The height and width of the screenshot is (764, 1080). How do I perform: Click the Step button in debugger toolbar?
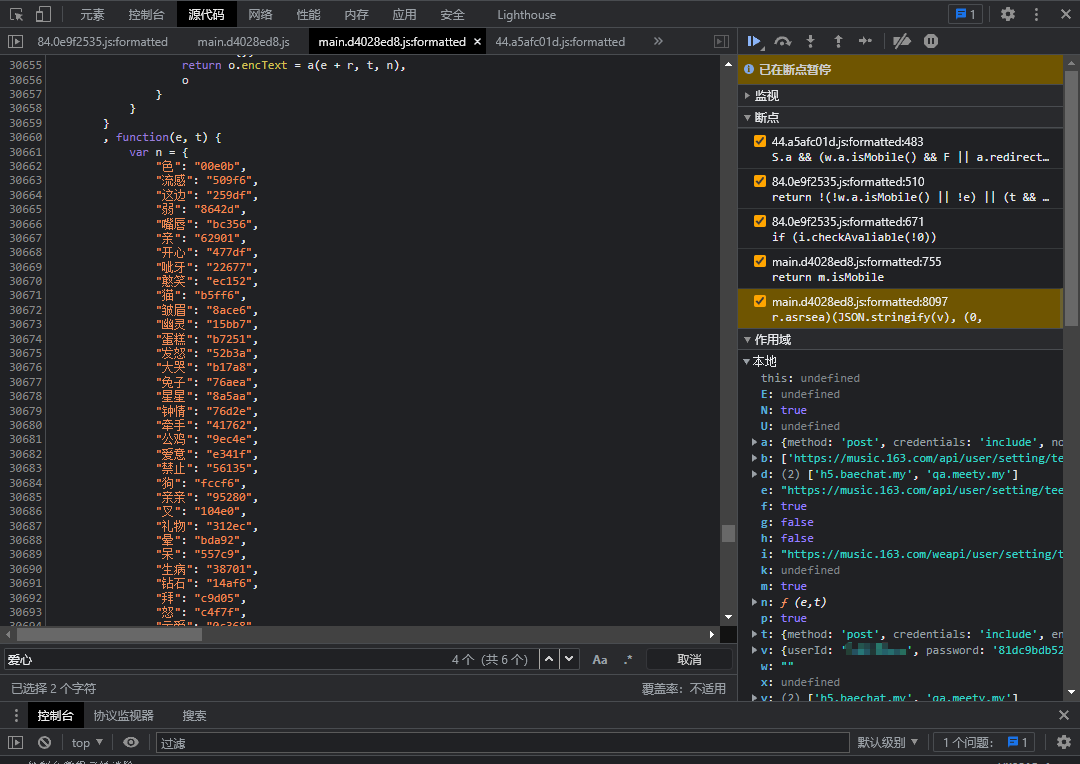(x=866, y=41)
